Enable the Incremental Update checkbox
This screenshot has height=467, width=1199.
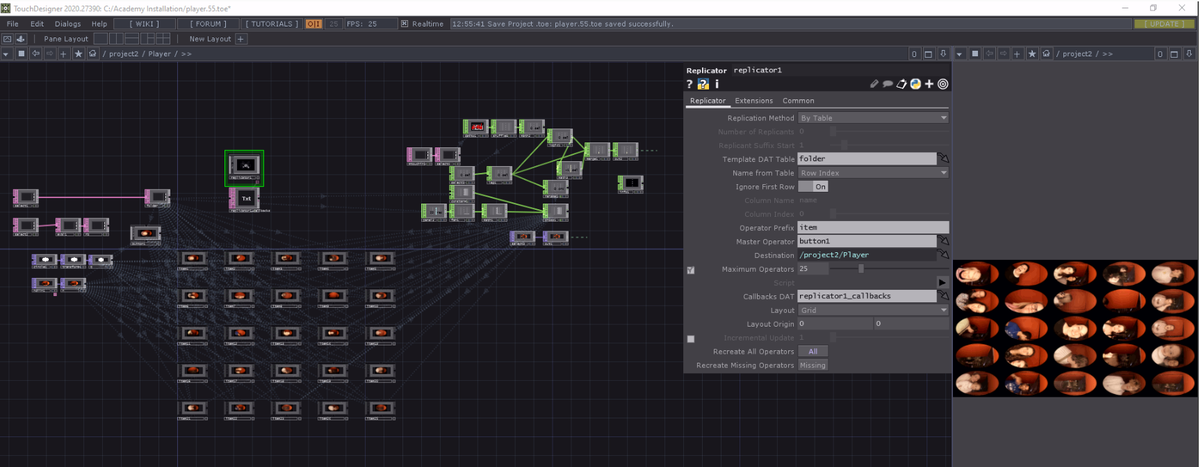[x=691, y=339]
